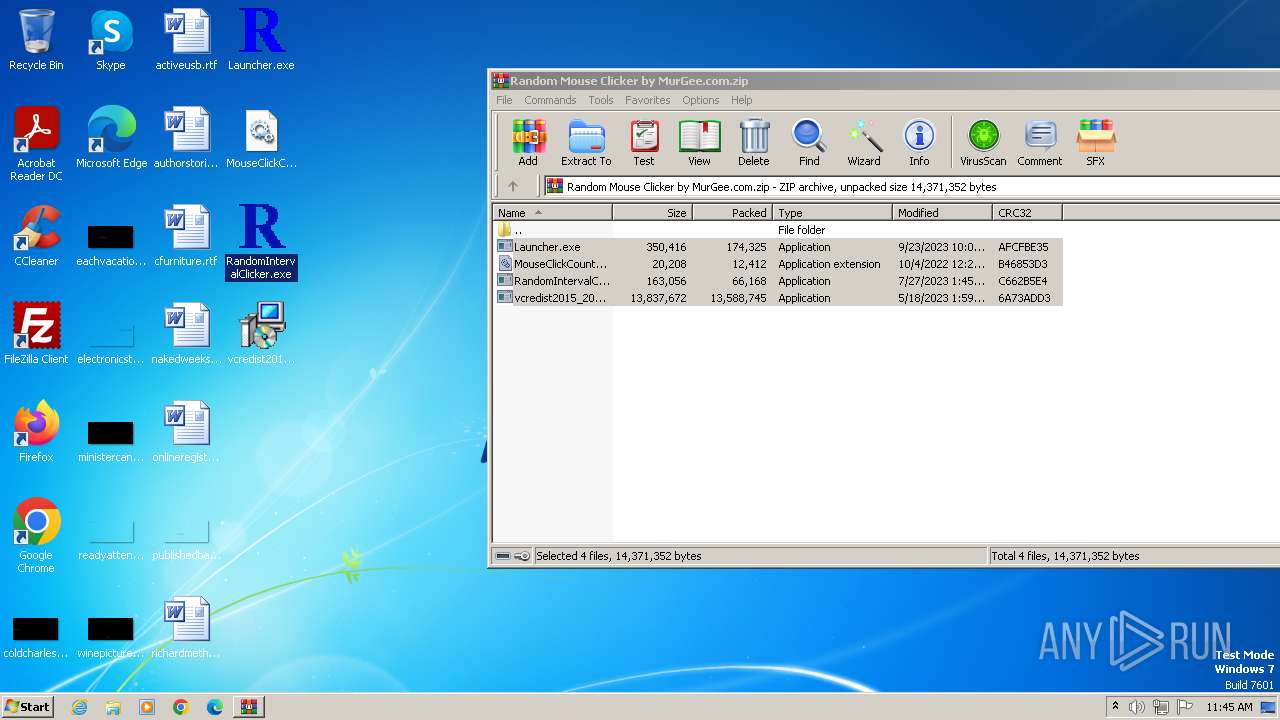
Task: Click the SFX toolbar icon
Action: tap(1096, 143)
